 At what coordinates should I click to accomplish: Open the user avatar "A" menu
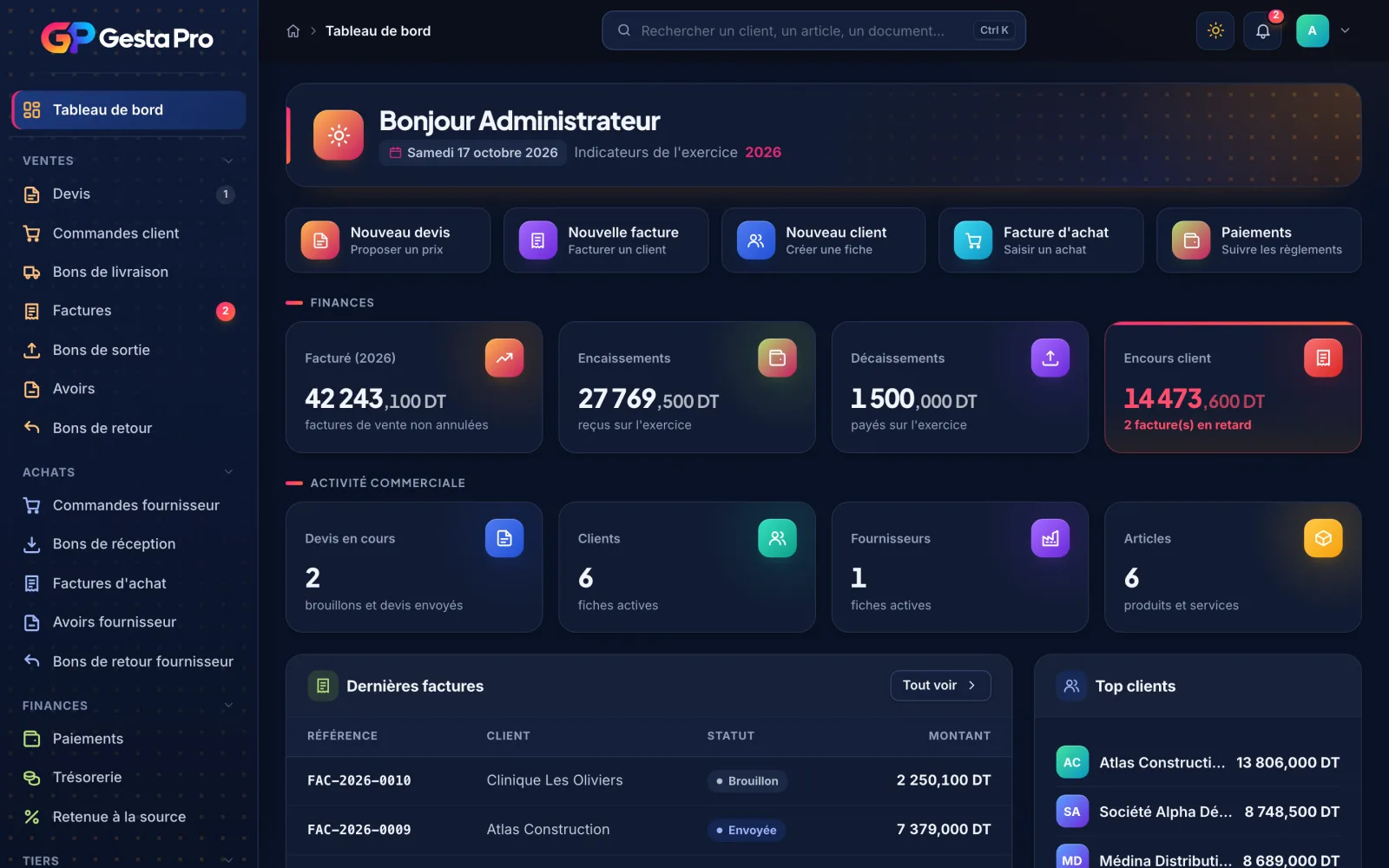point(1312,30)
